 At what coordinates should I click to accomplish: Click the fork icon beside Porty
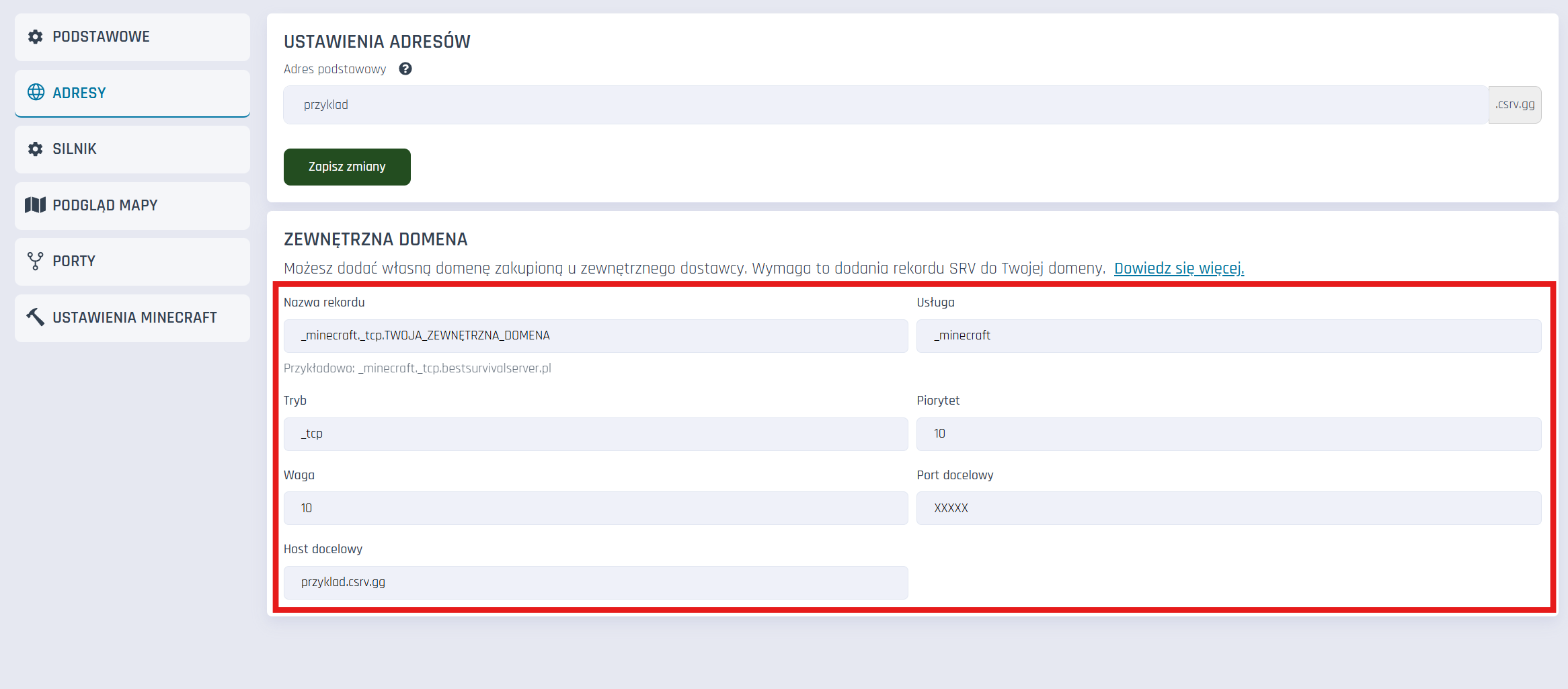[x=36, y=261]
